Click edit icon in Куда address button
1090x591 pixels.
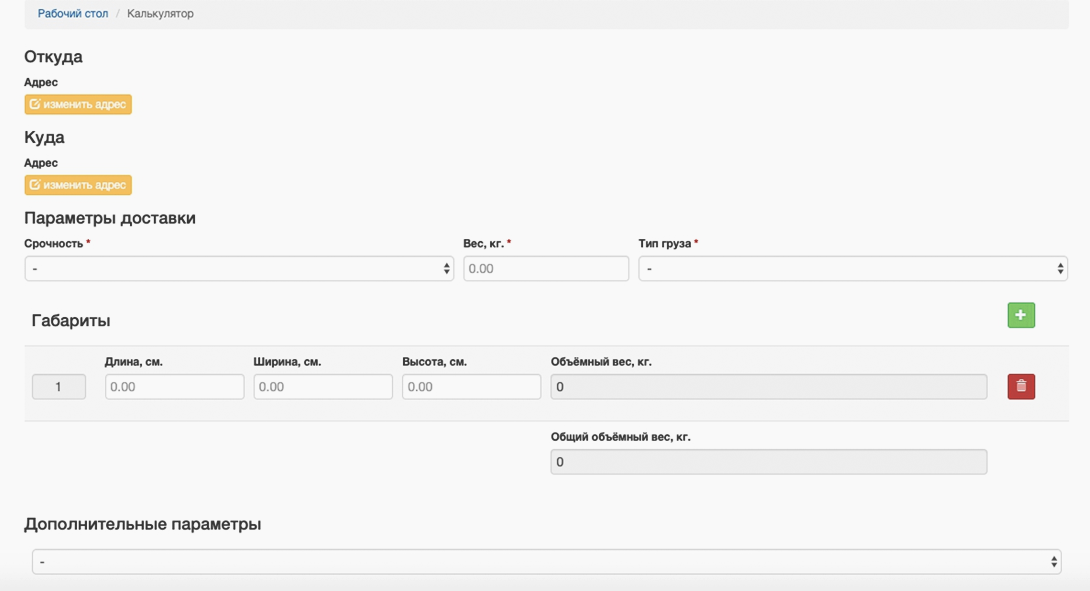point(35,185)
